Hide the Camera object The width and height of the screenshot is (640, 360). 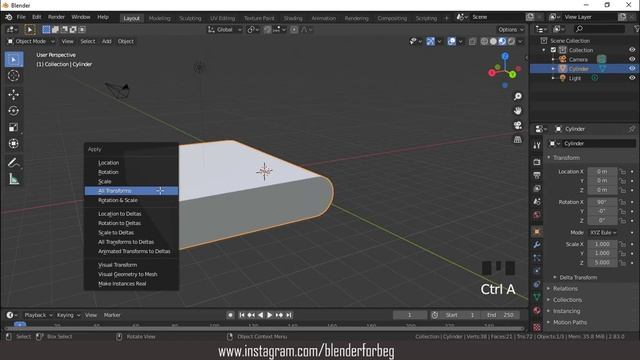point(632,59)
